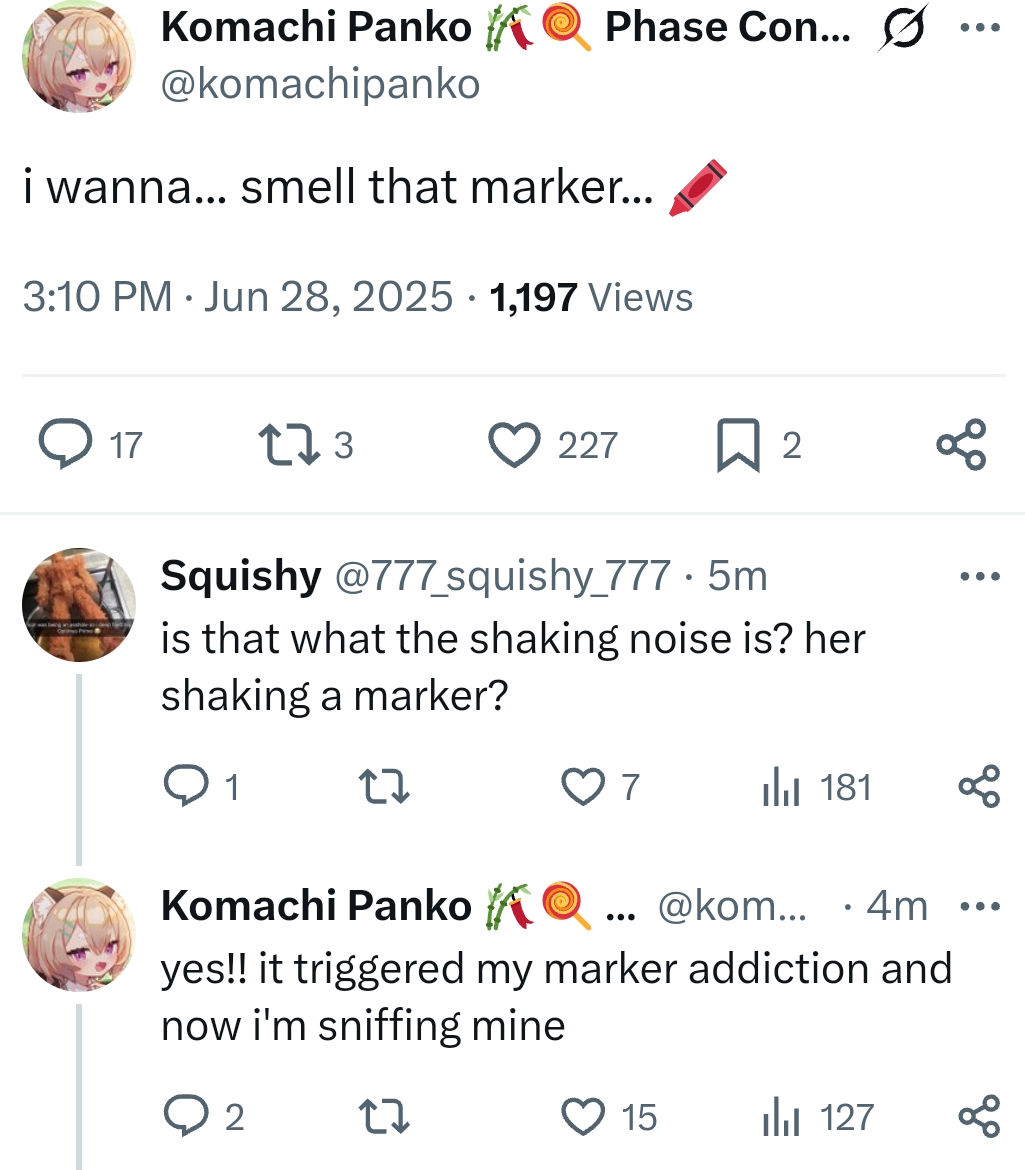The image size is (1025, 1170).
Task: Bookmark the main Komachi Panko post
Action: (x=736, y=446)
